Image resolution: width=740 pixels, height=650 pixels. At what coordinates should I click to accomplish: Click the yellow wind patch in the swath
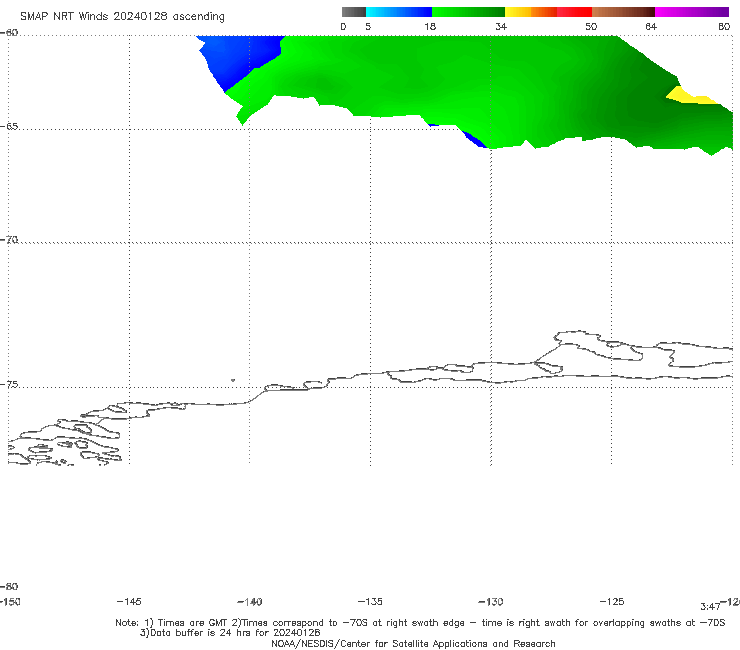[x=689, y=96]
